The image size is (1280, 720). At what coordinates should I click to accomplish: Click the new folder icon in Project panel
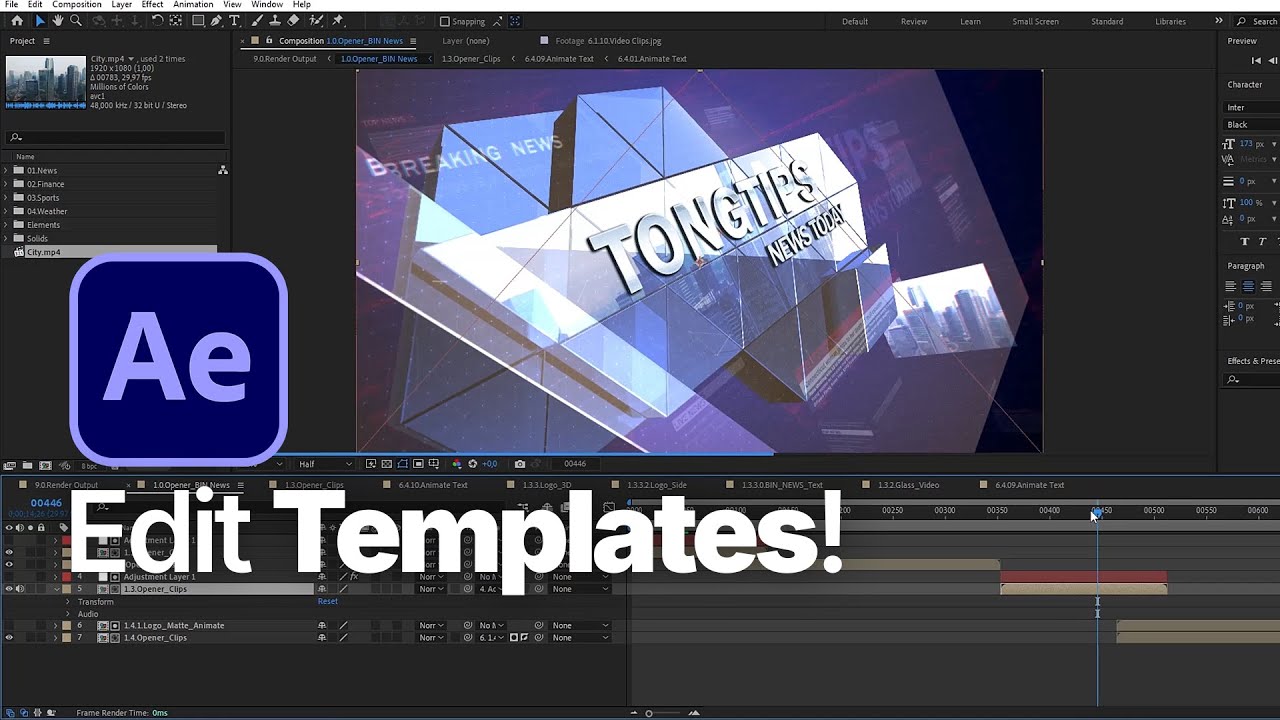27,465
